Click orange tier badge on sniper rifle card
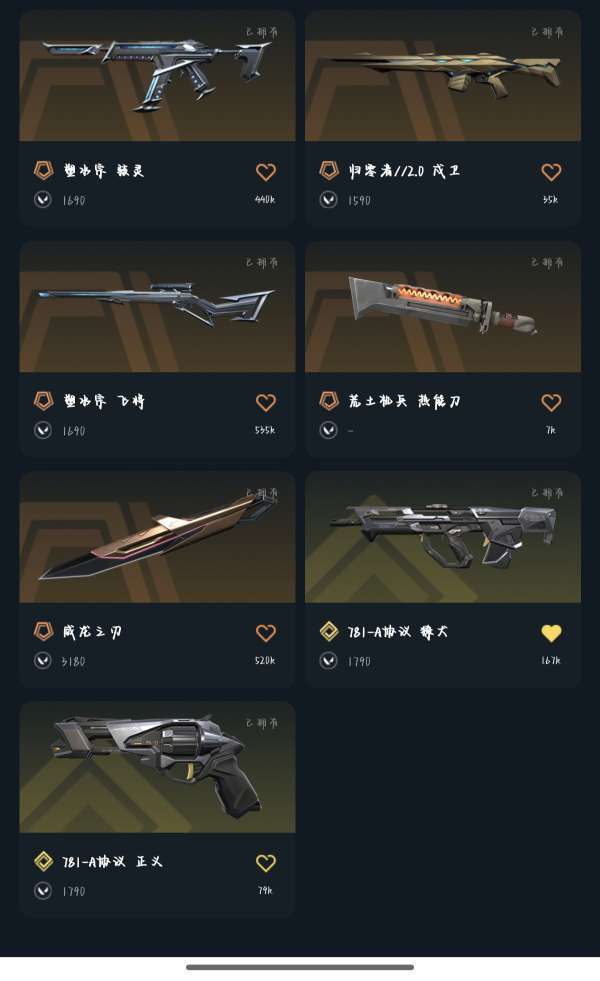The width and height of the screenshot is (600, 981). (43, 400)
